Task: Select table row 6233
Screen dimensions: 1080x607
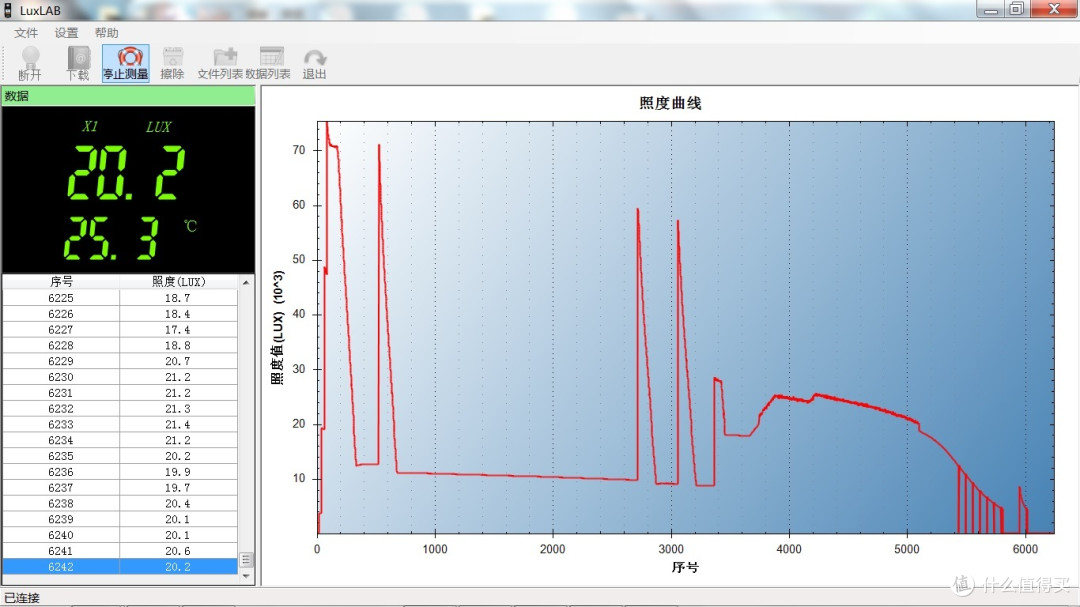Action: click(x=120, y=424)
